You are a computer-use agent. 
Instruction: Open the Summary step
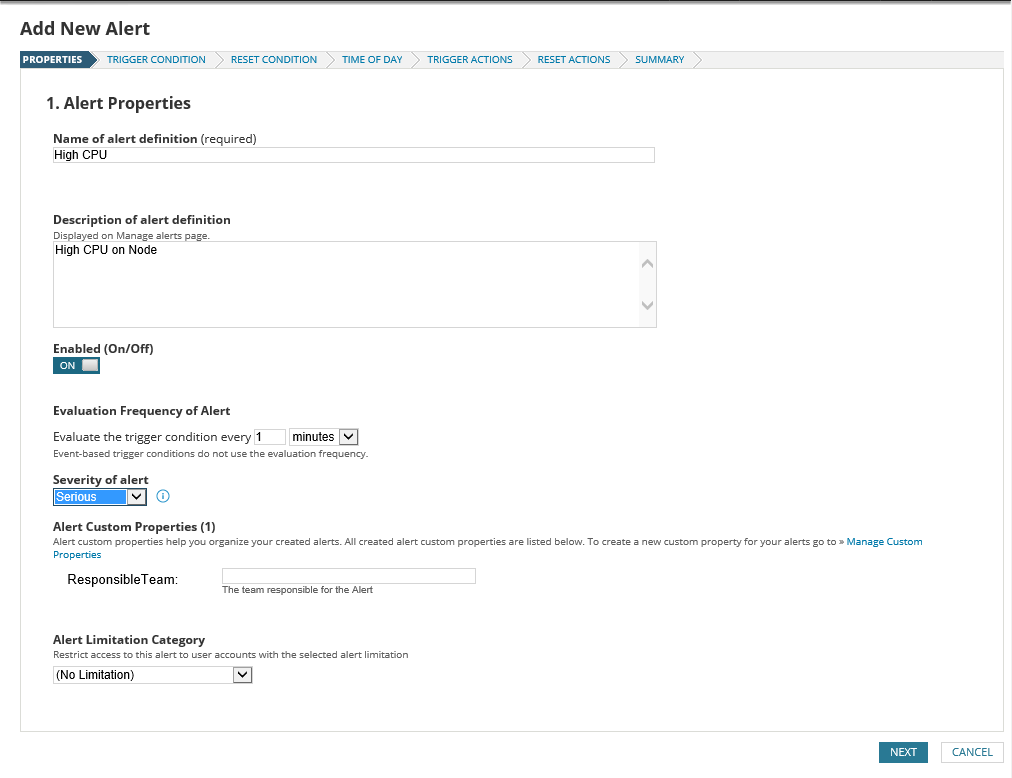pyautogui.click(x=659, y=60)
